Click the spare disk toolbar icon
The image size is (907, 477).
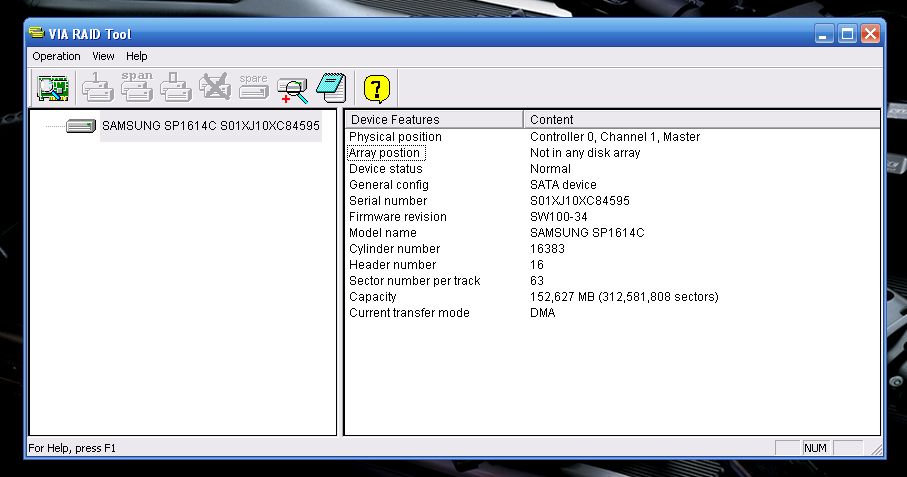(x=253, y=88)
